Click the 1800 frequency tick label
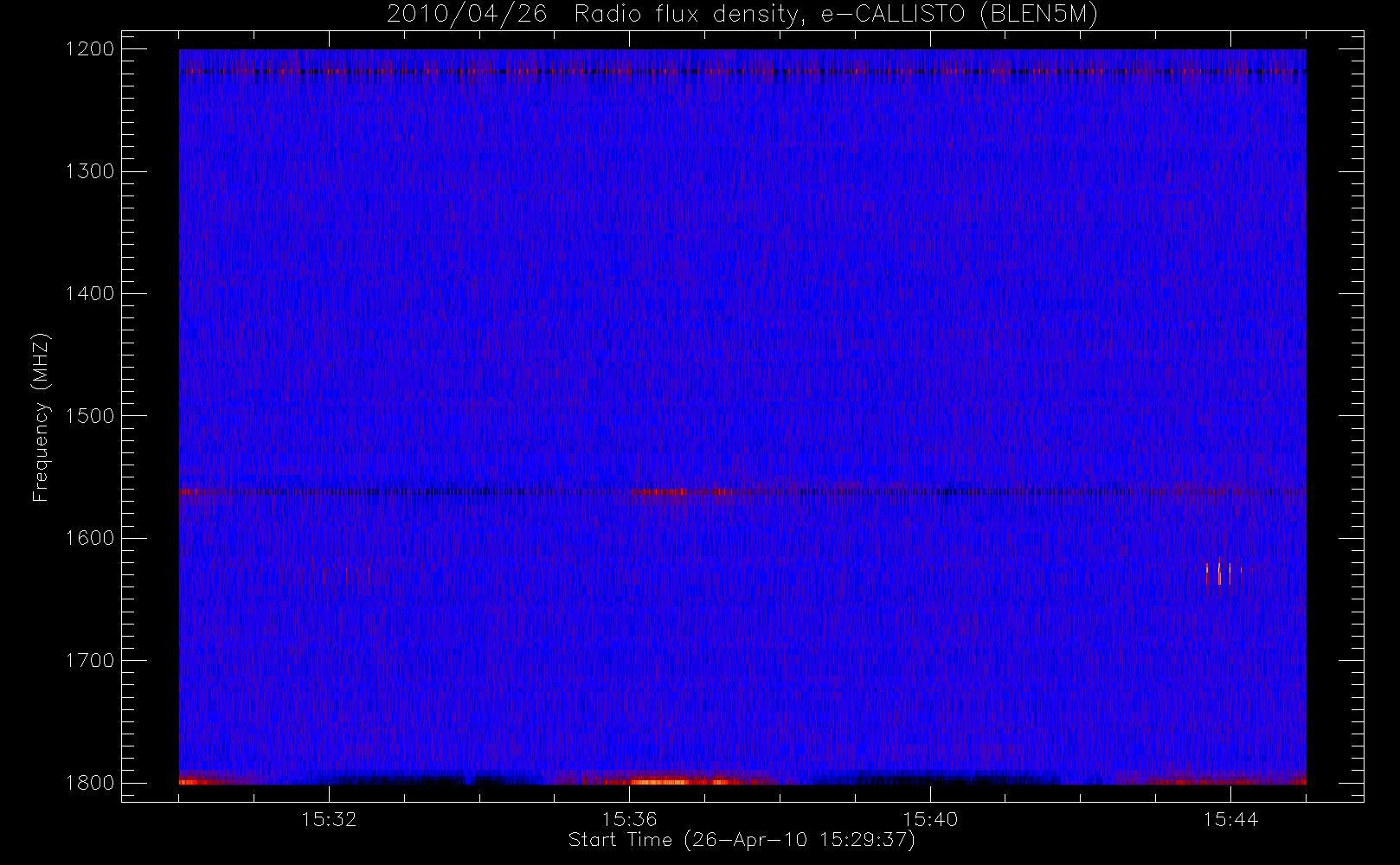Screen dimensions: 1400x865 click(90, 783)
